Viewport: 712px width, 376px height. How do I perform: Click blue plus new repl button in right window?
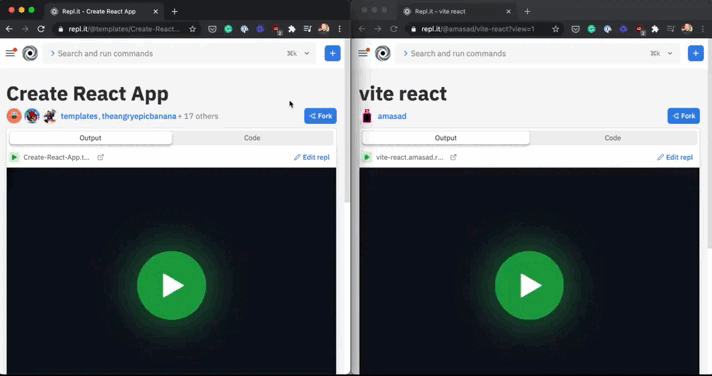(696, 53)
